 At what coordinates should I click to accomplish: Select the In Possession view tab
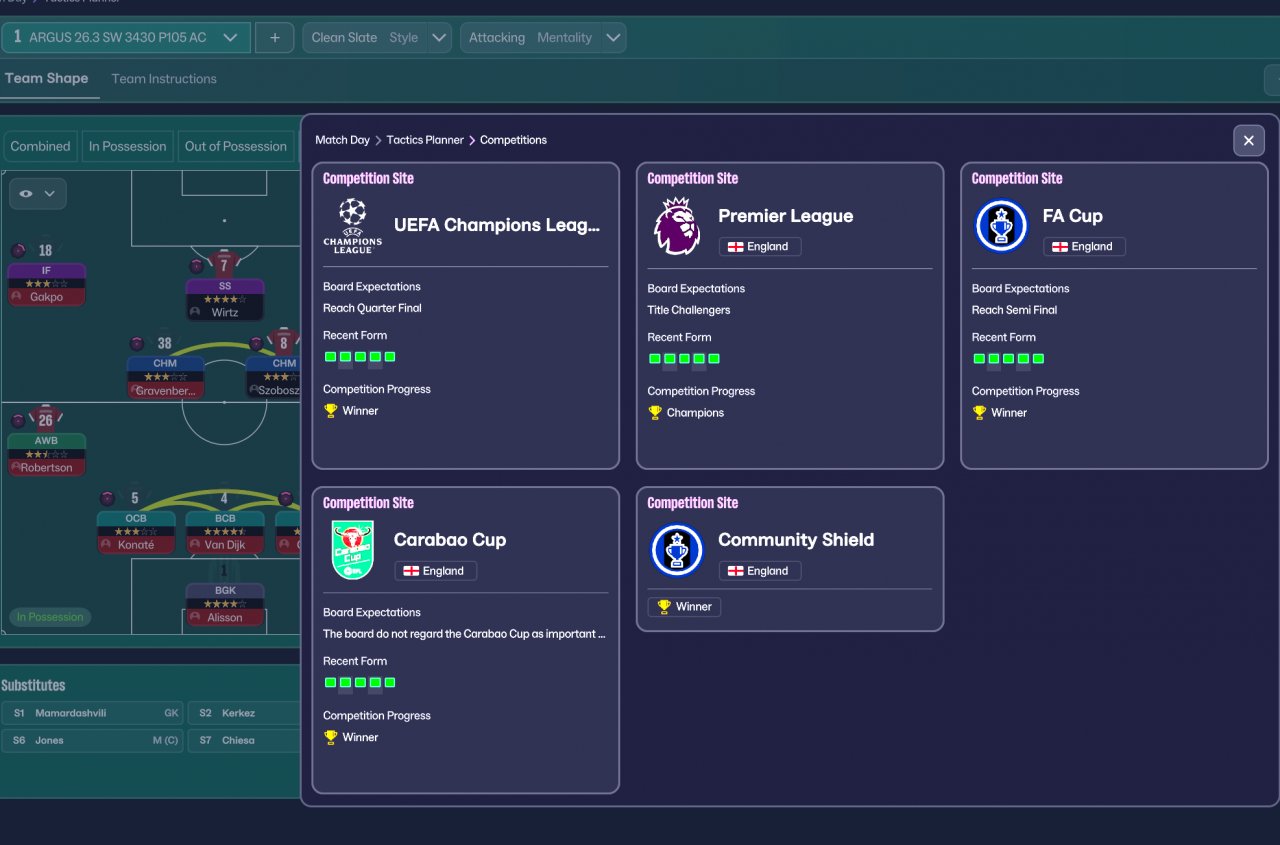pyautogui.click(x=127, y=146)
